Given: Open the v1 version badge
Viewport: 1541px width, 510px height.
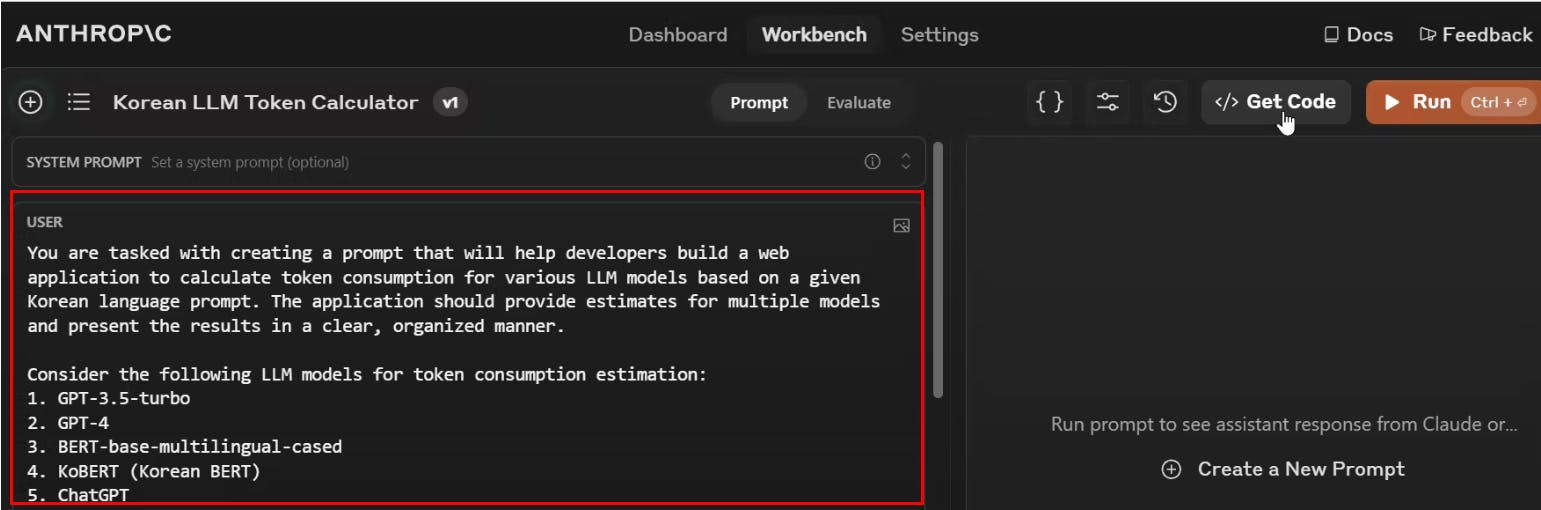Looking at the screenshot, I should [x=450, y=102].
